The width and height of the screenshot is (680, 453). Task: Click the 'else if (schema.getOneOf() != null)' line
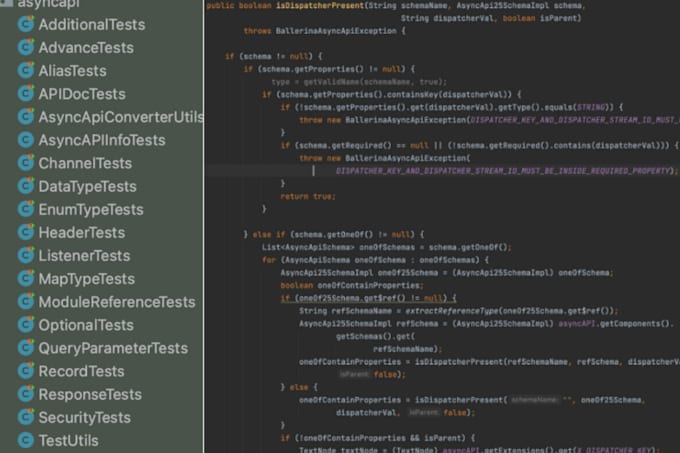pyautogui.click(x=334, y=235)
